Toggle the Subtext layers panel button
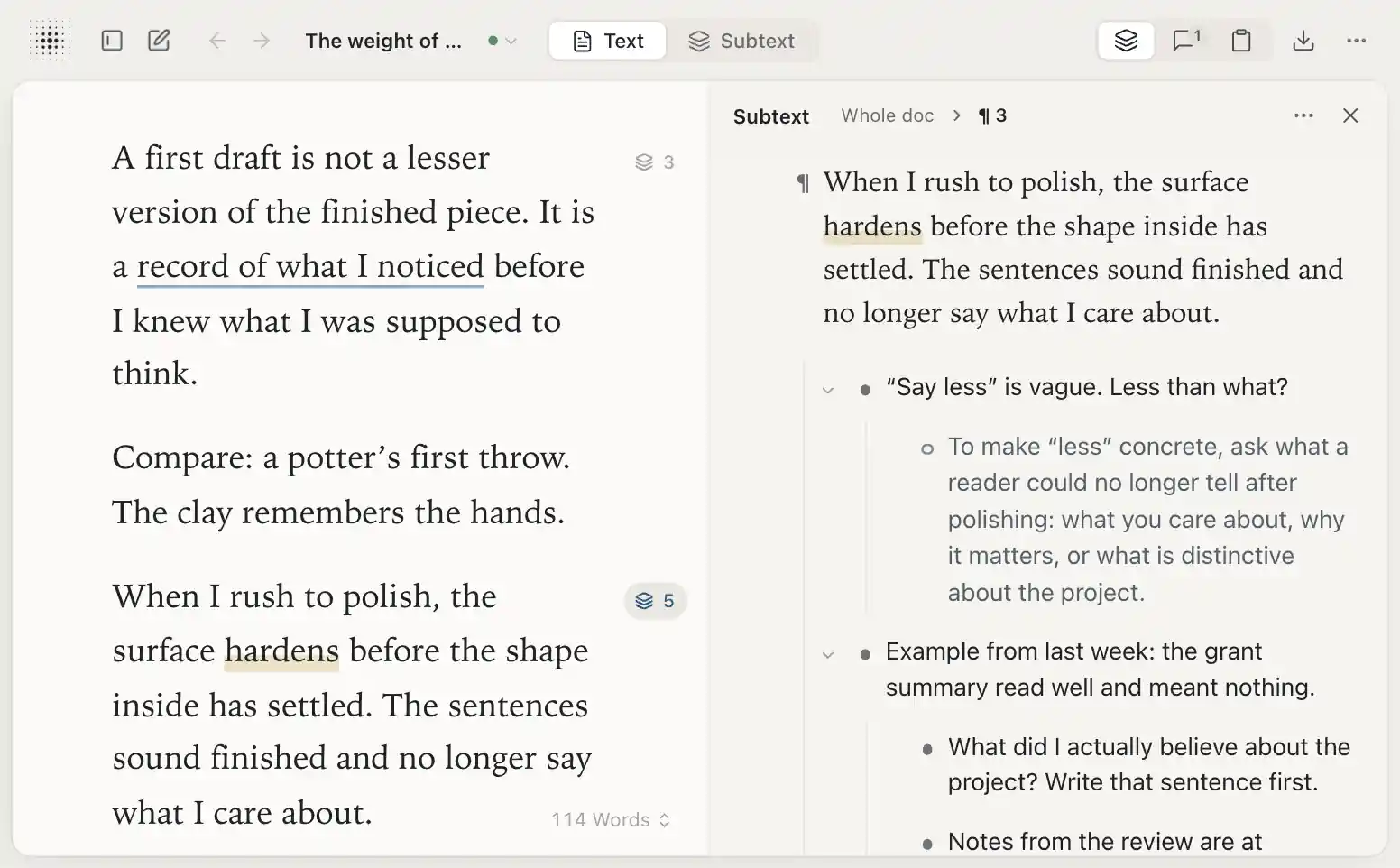This screenshot has width=1400, height=868. 1126,41
